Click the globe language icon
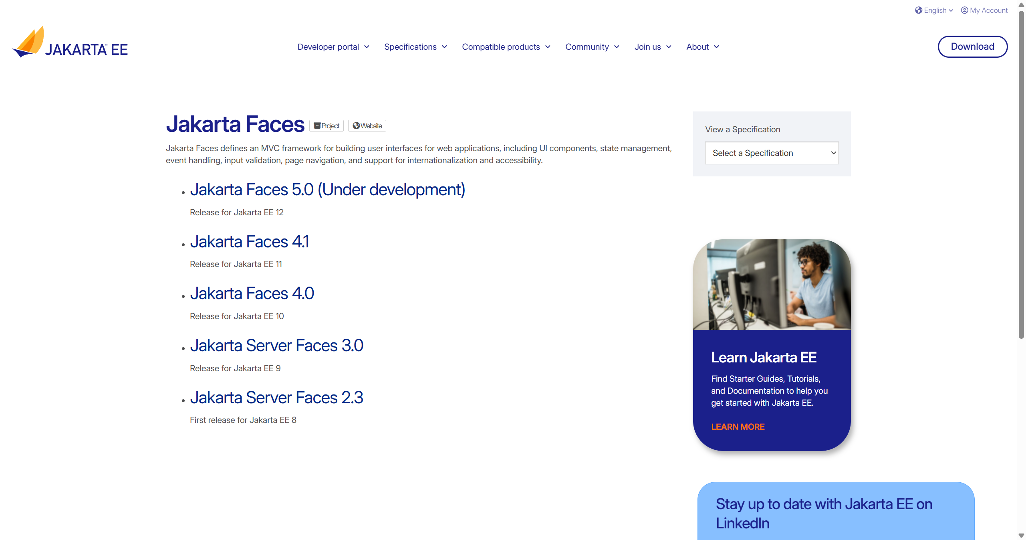Viewport: 1026px width, 540px height. pos(918,10)
